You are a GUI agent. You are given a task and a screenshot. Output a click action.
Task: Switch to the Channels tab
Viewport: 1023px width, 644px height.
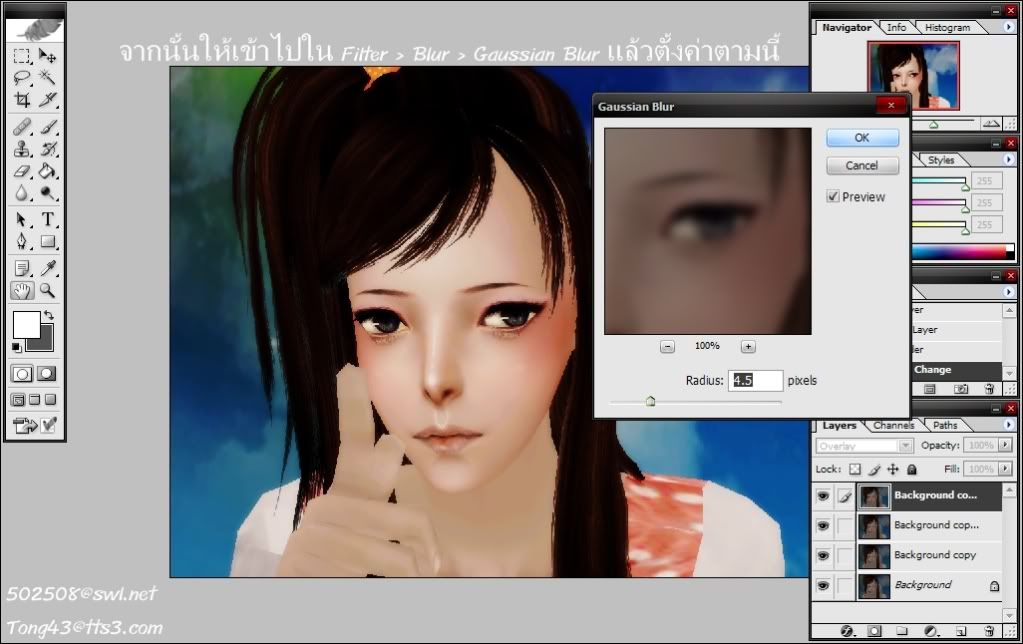(x=894, y=425)
